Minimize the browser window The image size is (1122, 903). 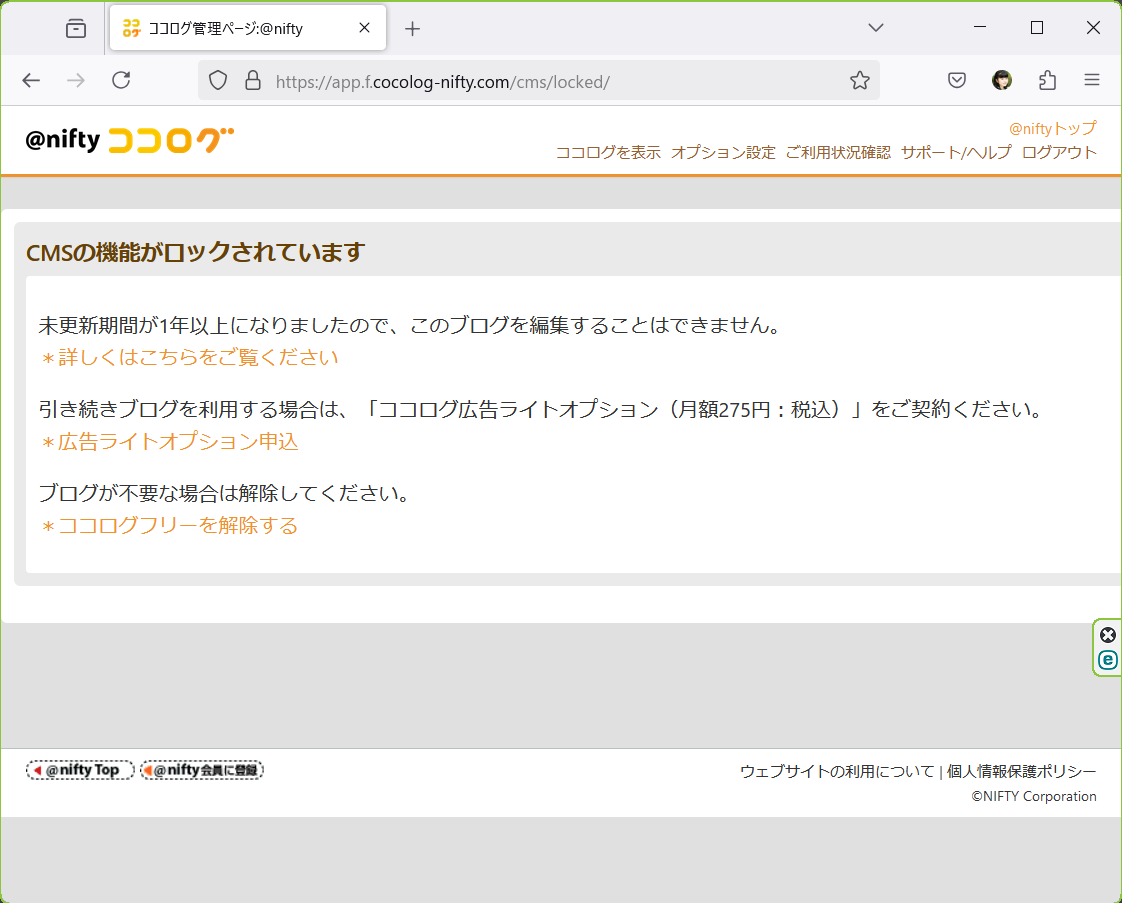click(x=980, y=27)
